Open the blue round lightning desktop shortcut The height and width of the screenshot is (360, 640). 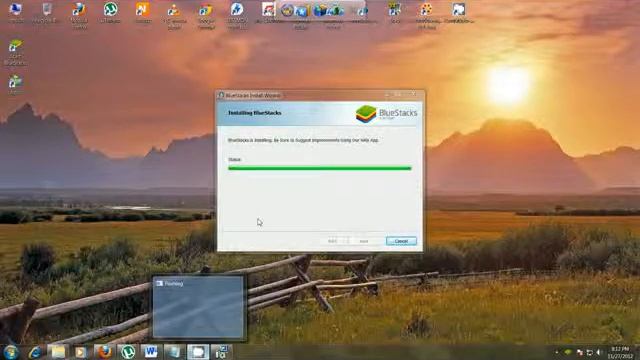click(x=237, y=16)
